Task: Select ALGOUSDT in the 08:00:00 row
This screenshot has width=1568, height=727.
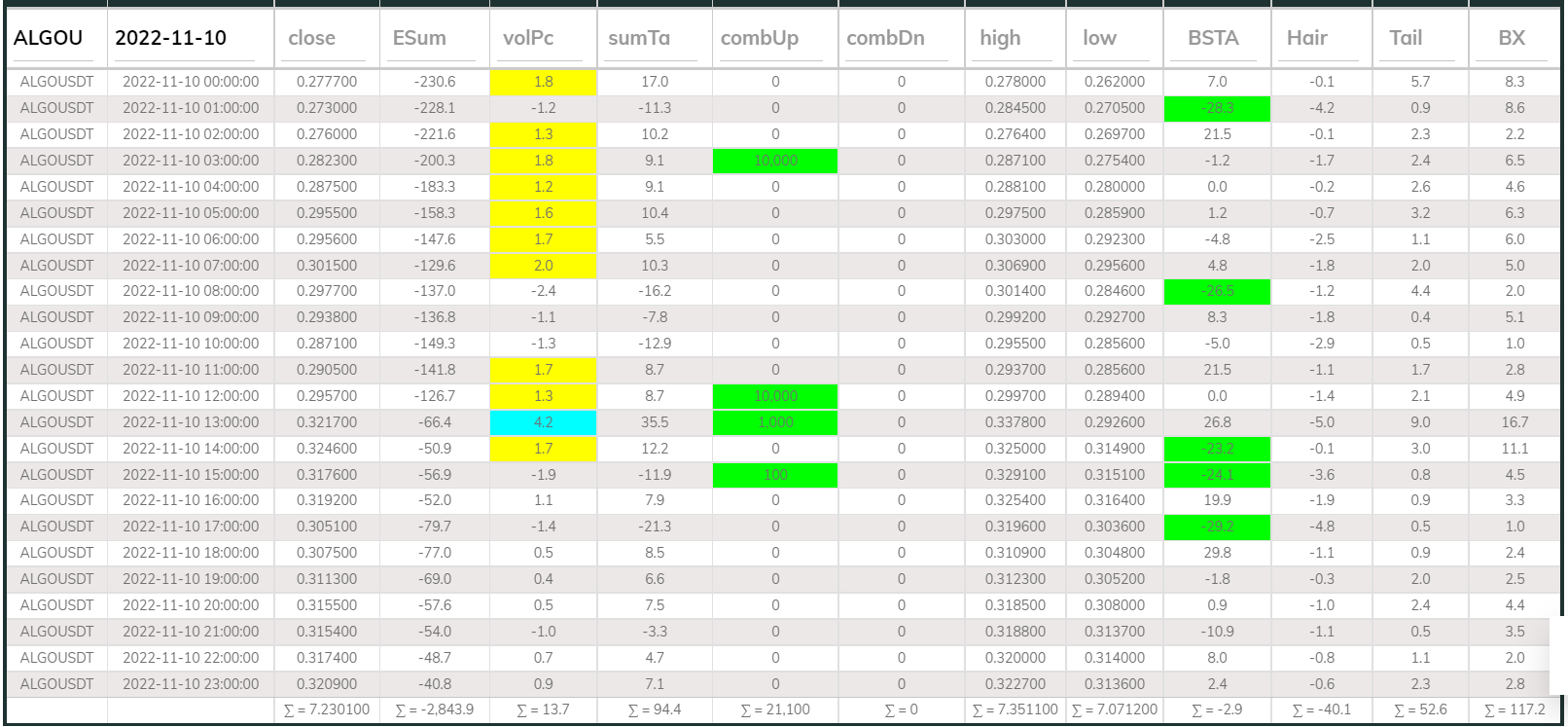Action: [56, 291]
